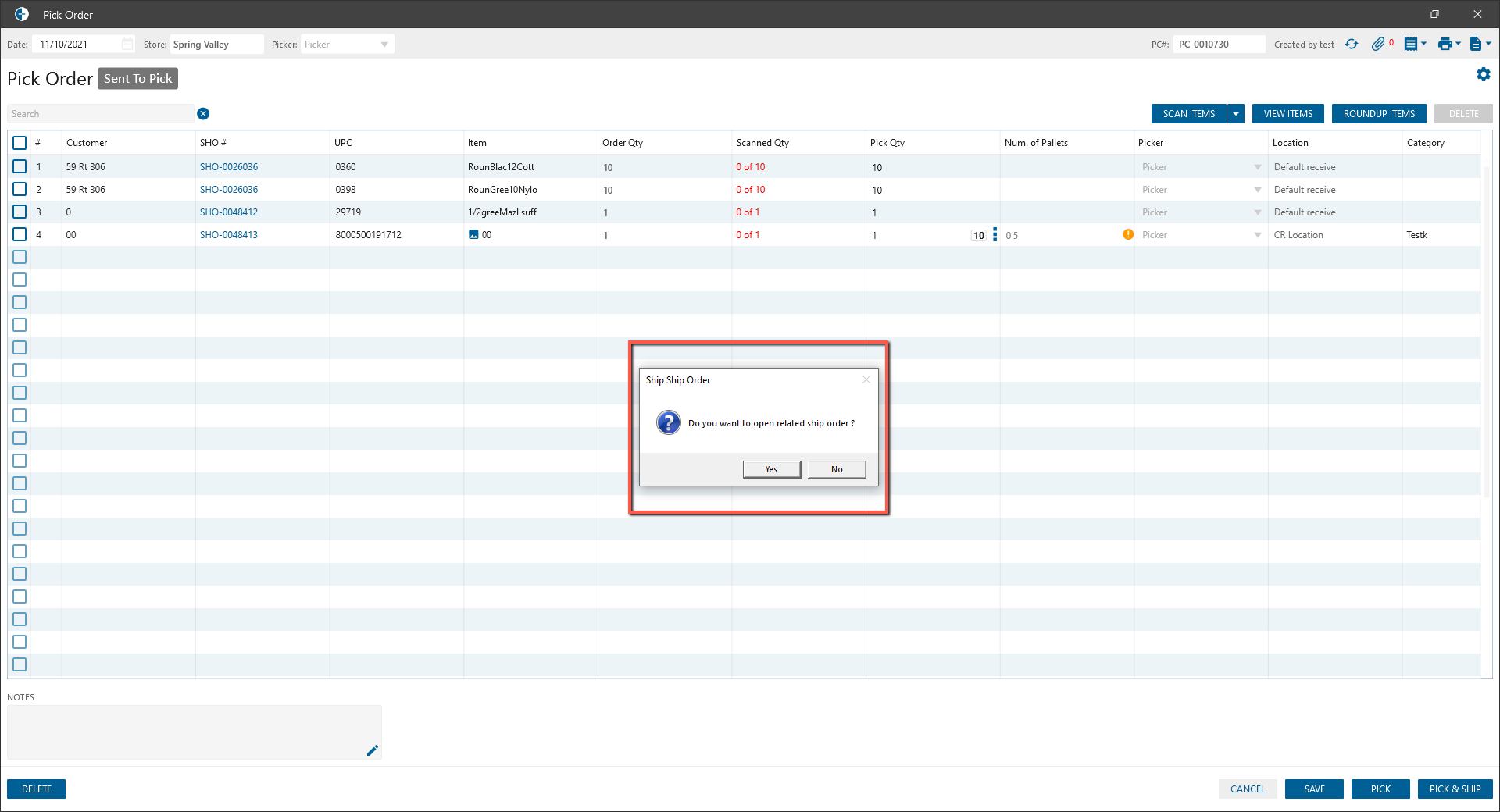
Task: Click the bottom-left DELETE button
Action: point(37,789)
